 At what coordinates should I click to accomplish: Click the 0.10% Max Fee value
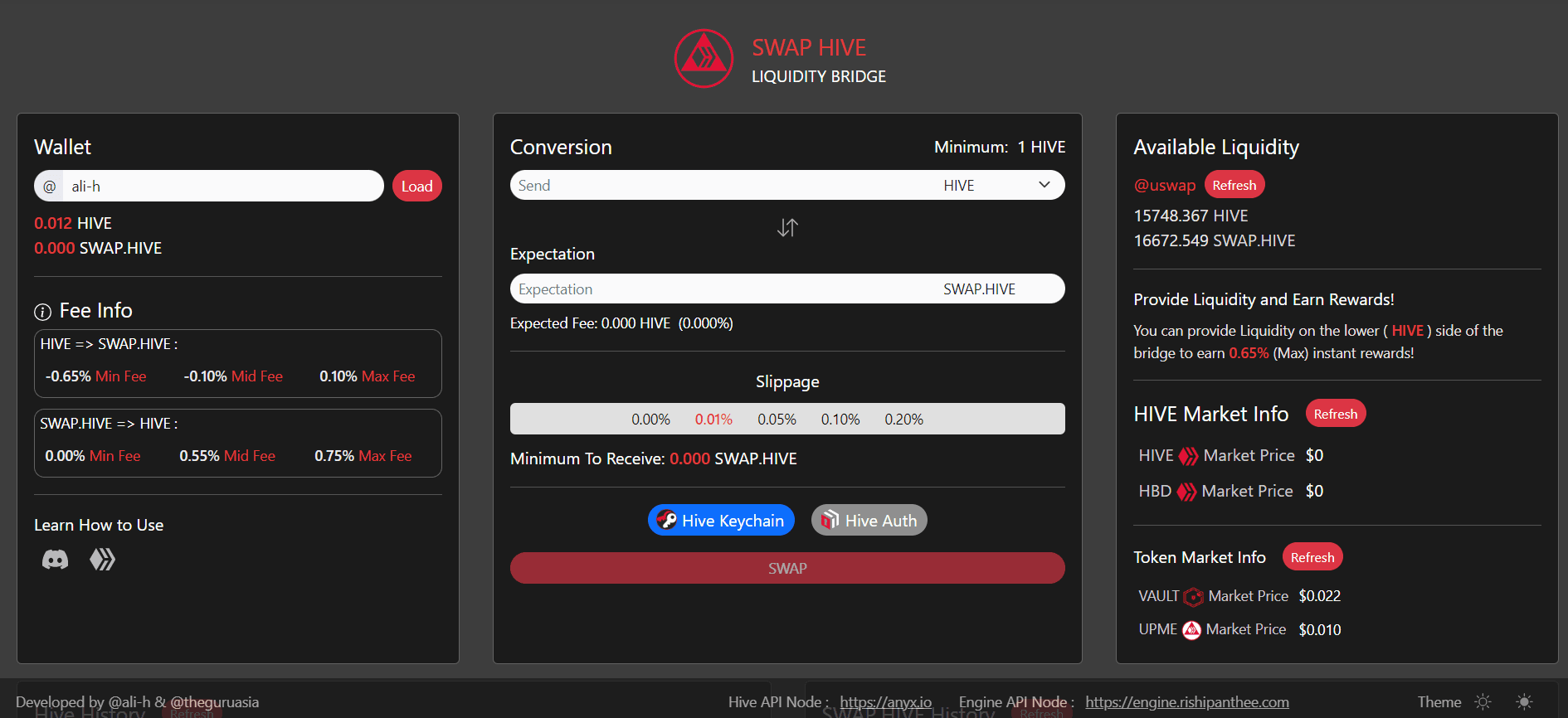point(368,376)
